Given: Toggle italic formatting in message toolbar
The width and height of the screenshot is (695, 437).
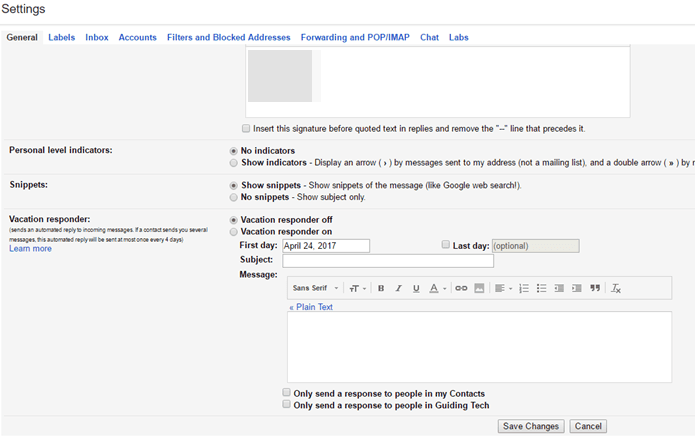Looking at the screenshot, I should pos(398,289).
